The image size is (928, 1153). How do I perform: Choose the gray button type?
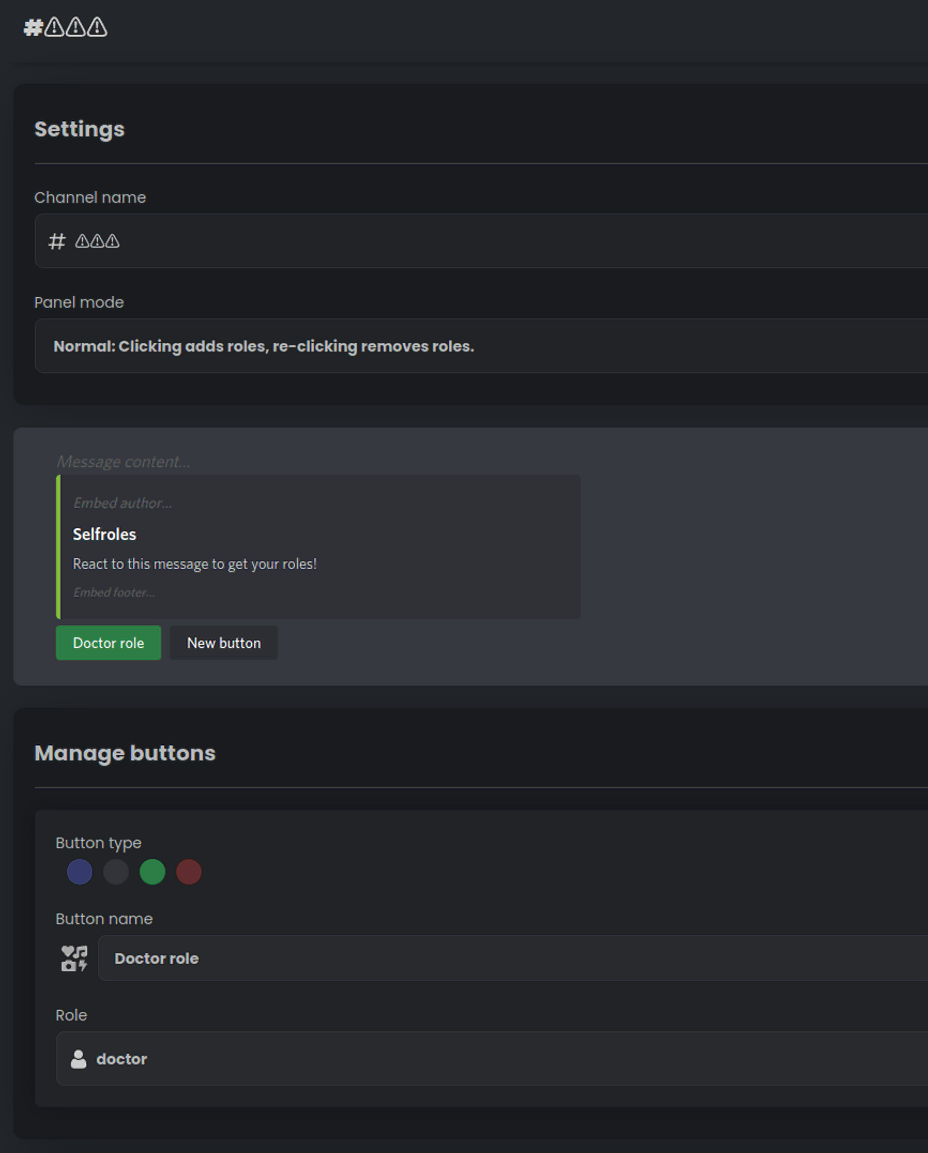[x=116, y=872]
